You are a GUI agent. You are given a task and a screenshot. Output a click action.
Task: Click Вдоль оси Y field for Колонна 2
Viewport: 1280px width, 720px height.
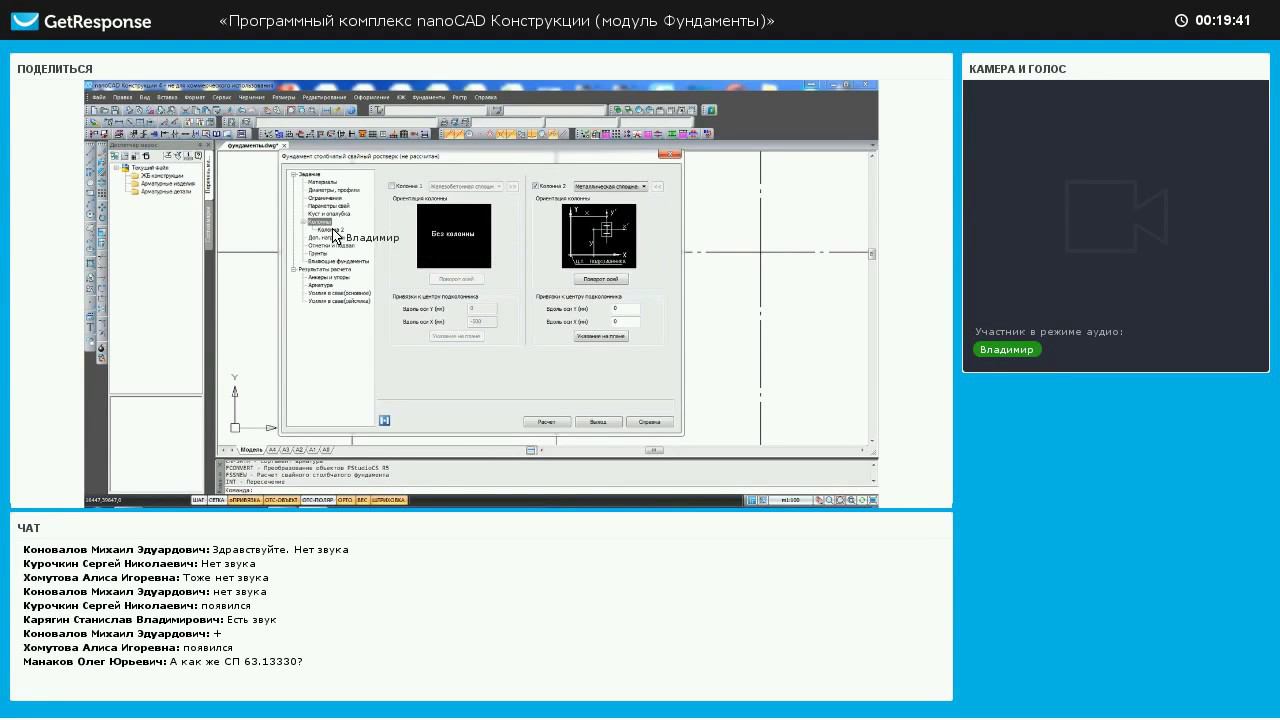(x=626, y=309)
